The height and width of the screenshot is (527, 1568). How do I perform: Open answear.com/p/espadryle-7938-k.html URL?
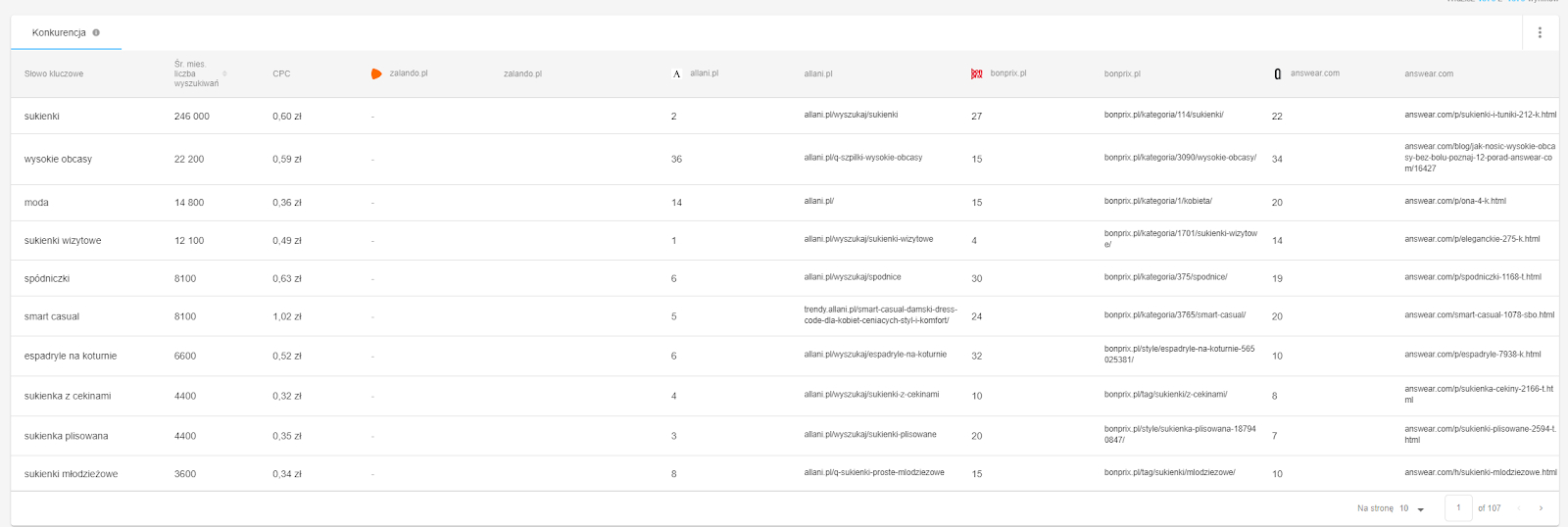[x=1473, y=354]
